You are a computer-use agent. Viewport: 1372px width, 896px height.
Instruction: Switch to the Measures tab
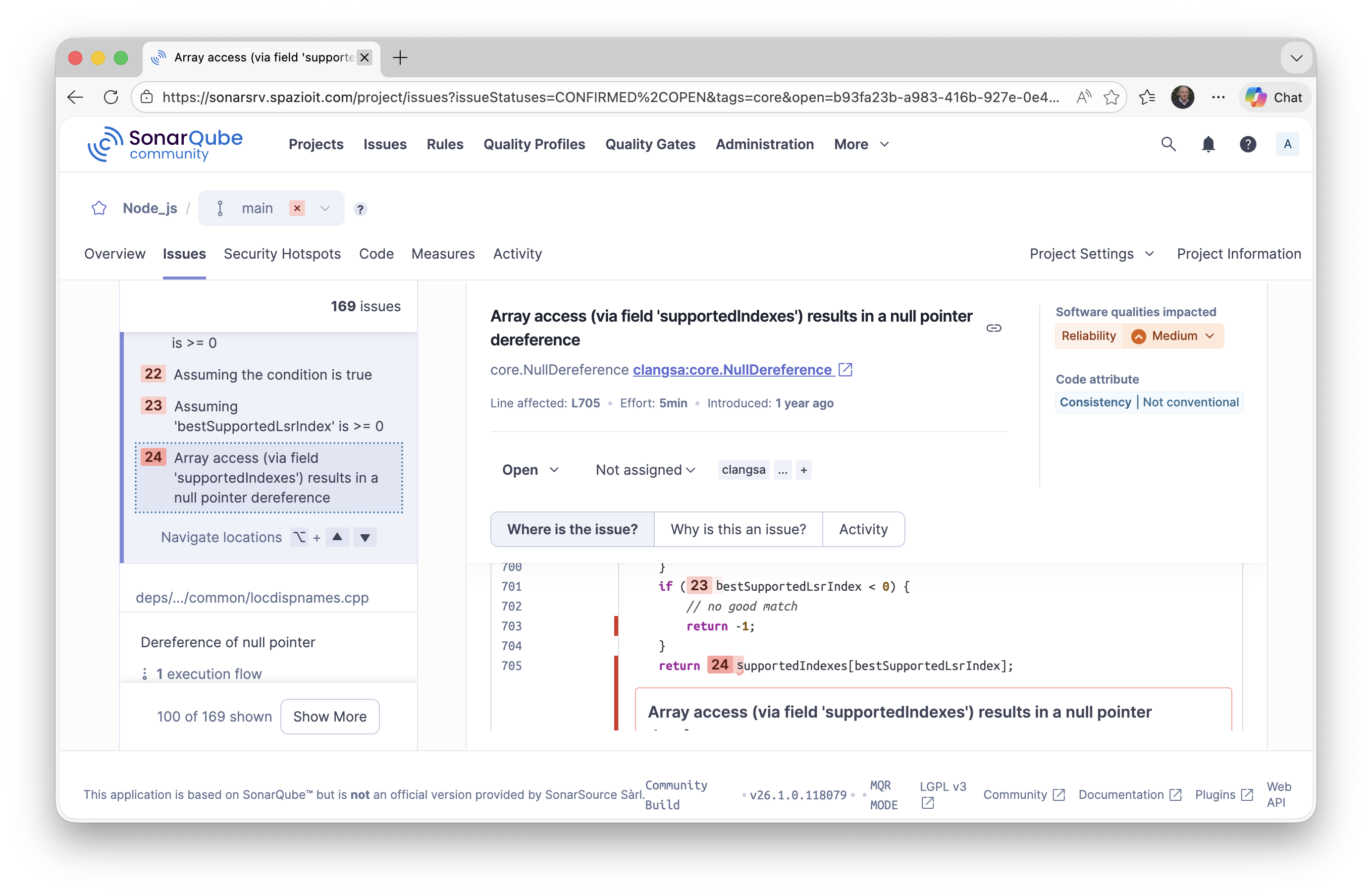pos(443,254)
